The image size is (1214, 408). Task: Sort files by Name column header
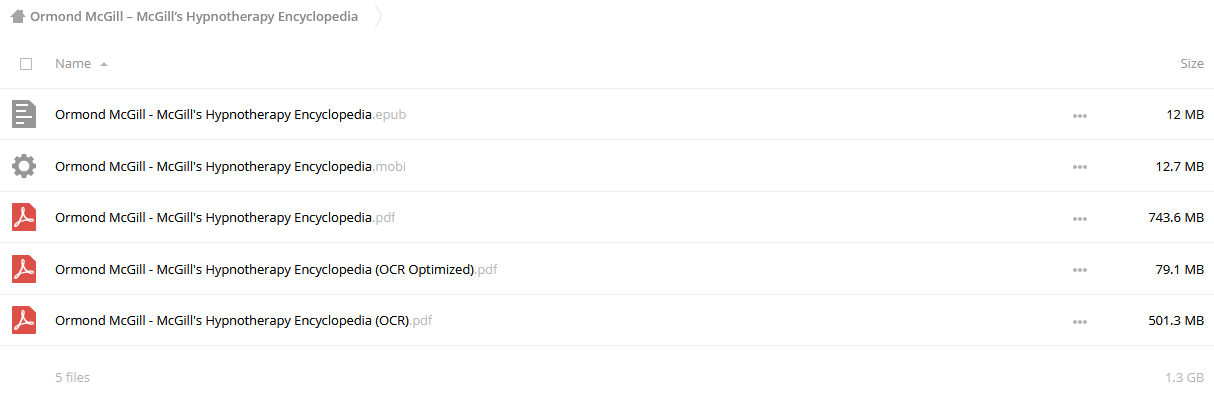pyautogui.click(x=73, y=63)
